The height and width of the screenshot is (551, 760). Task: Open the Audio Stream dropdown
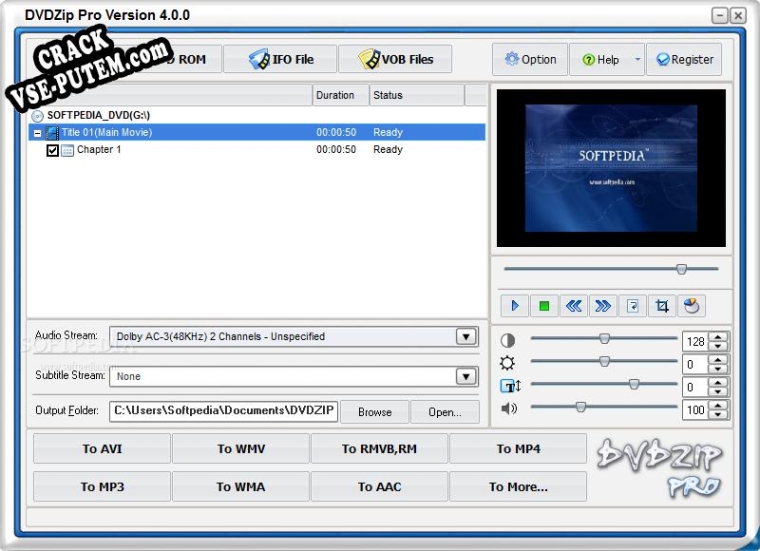[466, 337]
